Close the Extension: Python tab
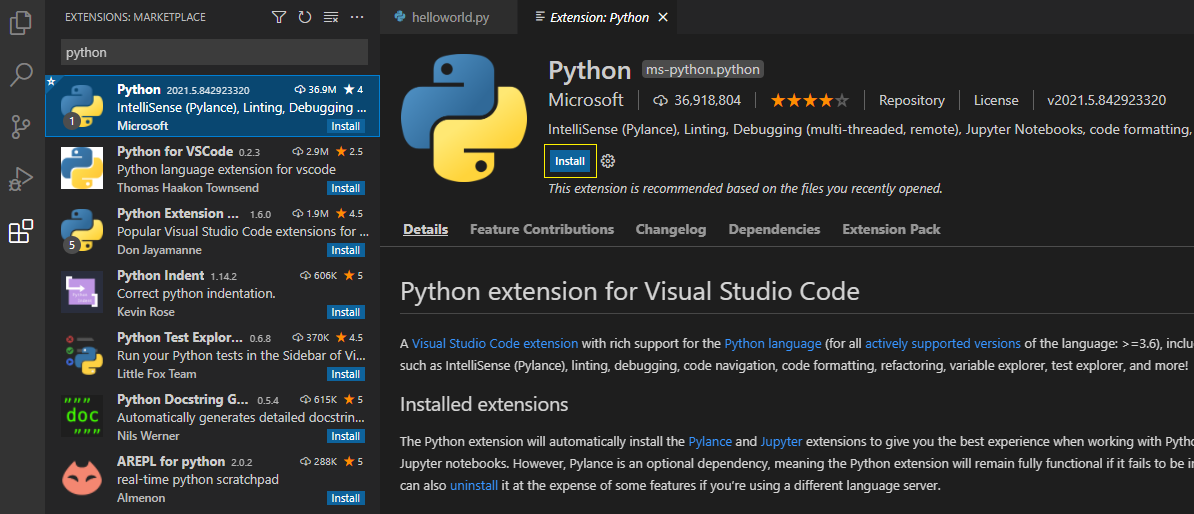Screen dimensions: 1194x514 (663, 17)
